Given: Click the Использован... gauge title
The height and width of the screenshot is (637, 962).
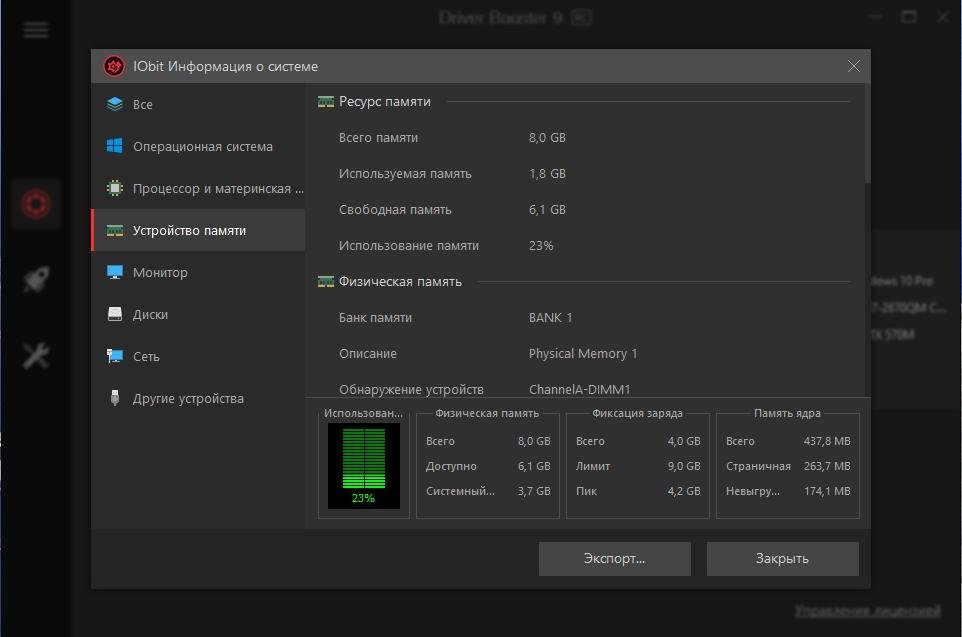Looking at the screenshot, I should [x=363, y=414].
